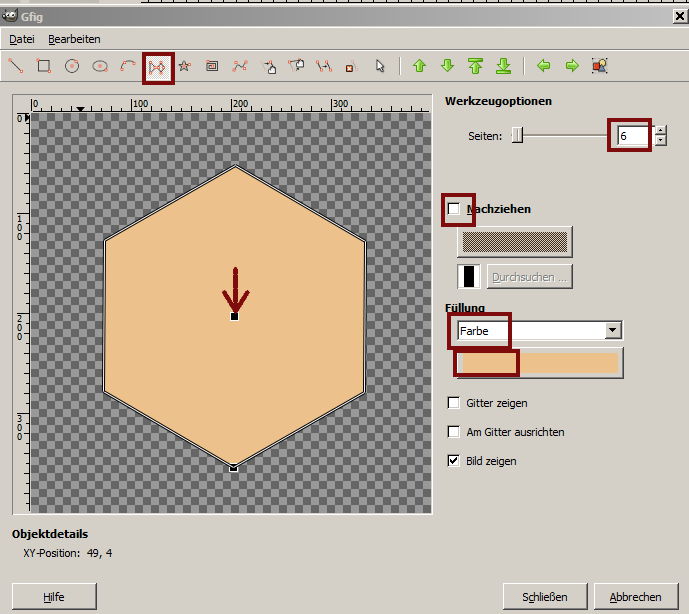Image resolution: width=689 pixels, height=614 pixels.
Task: Toggle Am Gitter ausrichten option
Action: pos(455,432)
